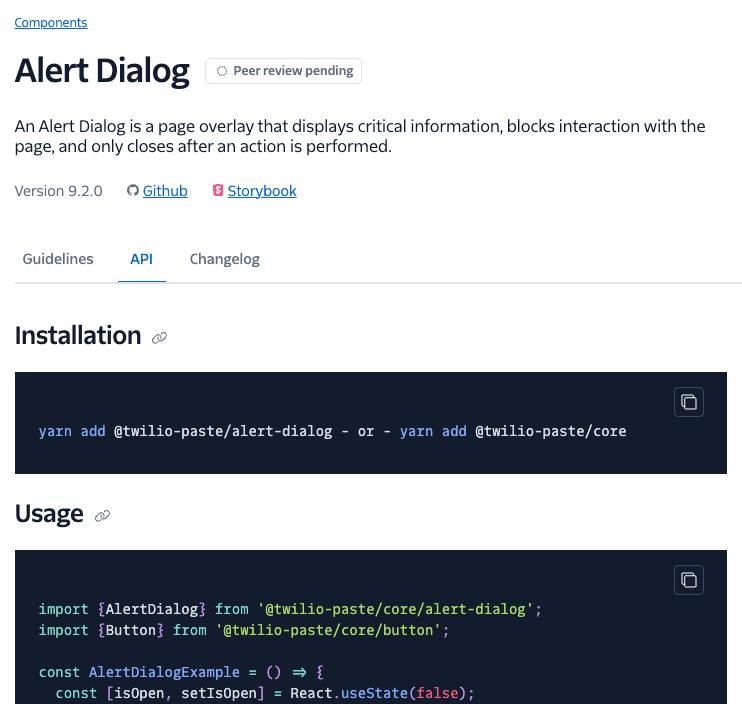Switch to the Guidelines tab
Viewport: 742px width, 704px height.
coord(58,259)
